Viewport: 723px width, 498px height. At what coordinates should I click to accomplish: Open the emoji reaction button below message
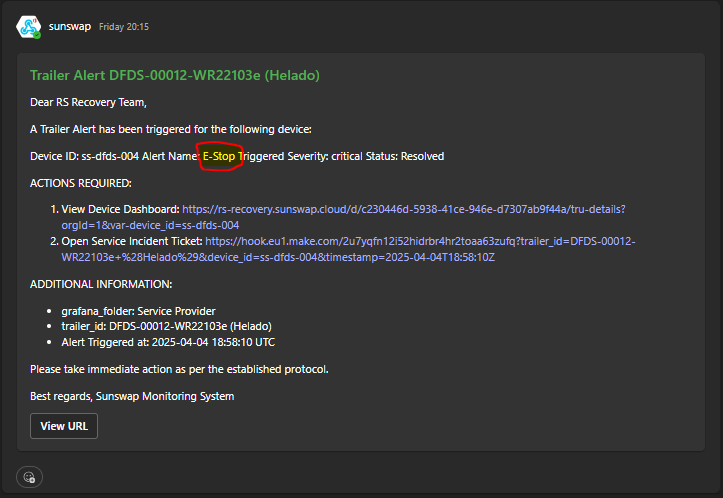click(x=30, y=477)
